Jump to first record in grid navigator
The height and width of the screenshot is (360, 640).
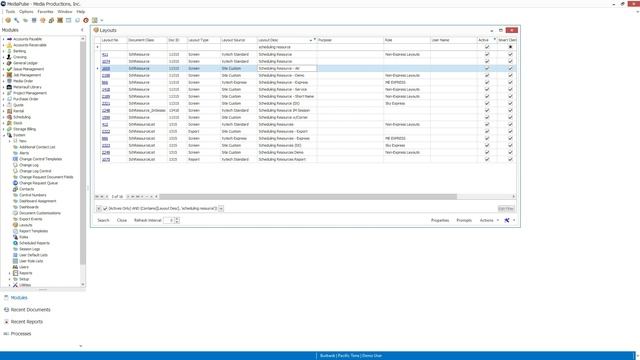[97, 197]
